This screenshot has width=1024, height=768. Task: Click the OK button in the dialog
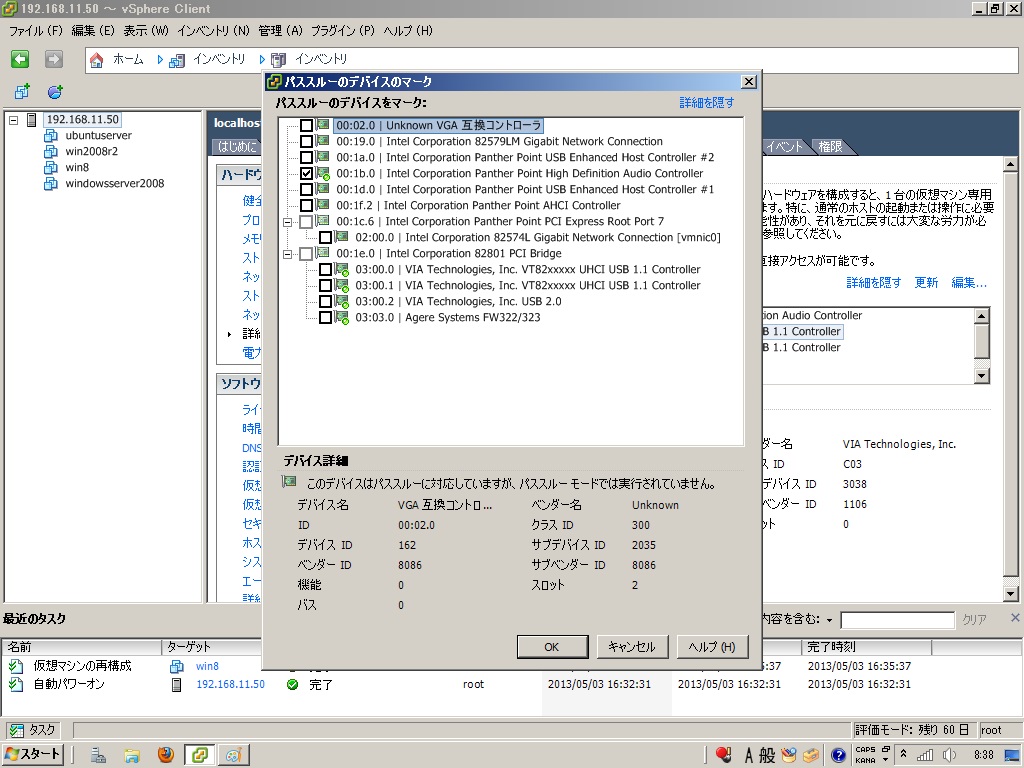click(551, 647)
